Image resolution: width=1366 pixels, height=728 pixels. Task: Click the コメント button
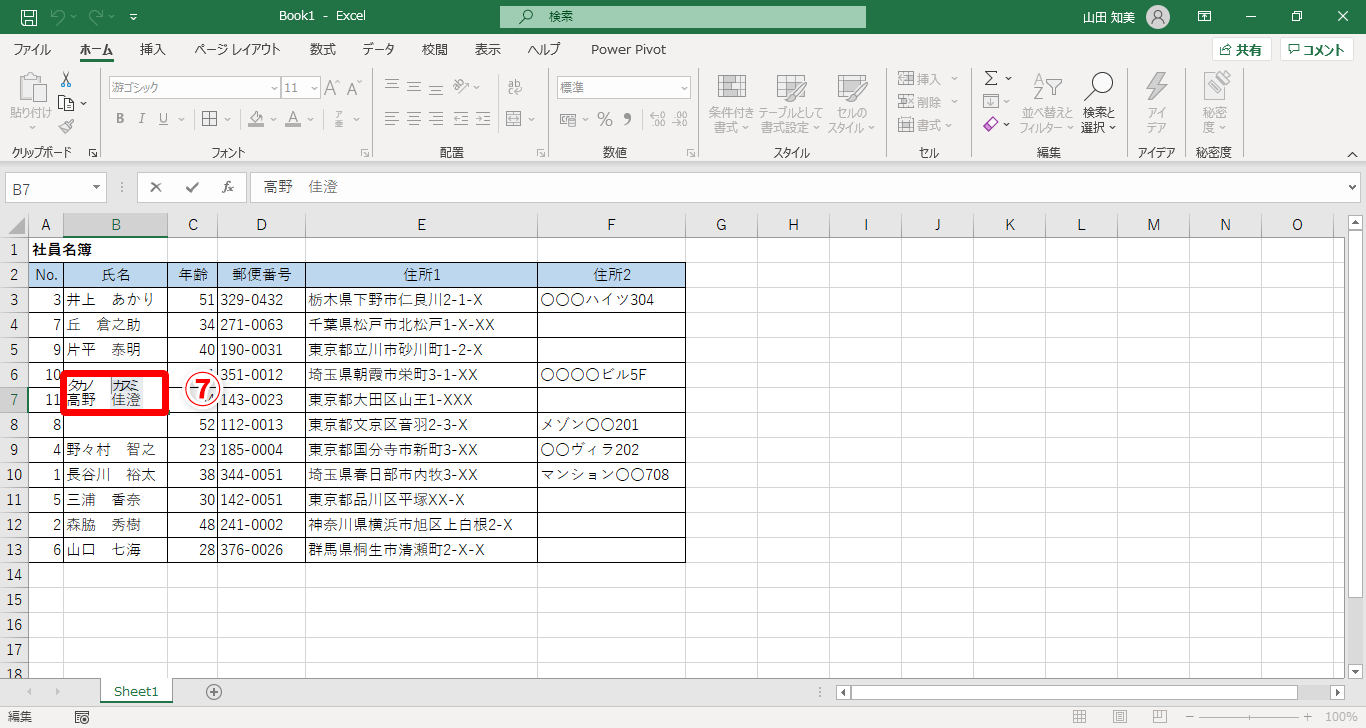(x=1316, y=50)
